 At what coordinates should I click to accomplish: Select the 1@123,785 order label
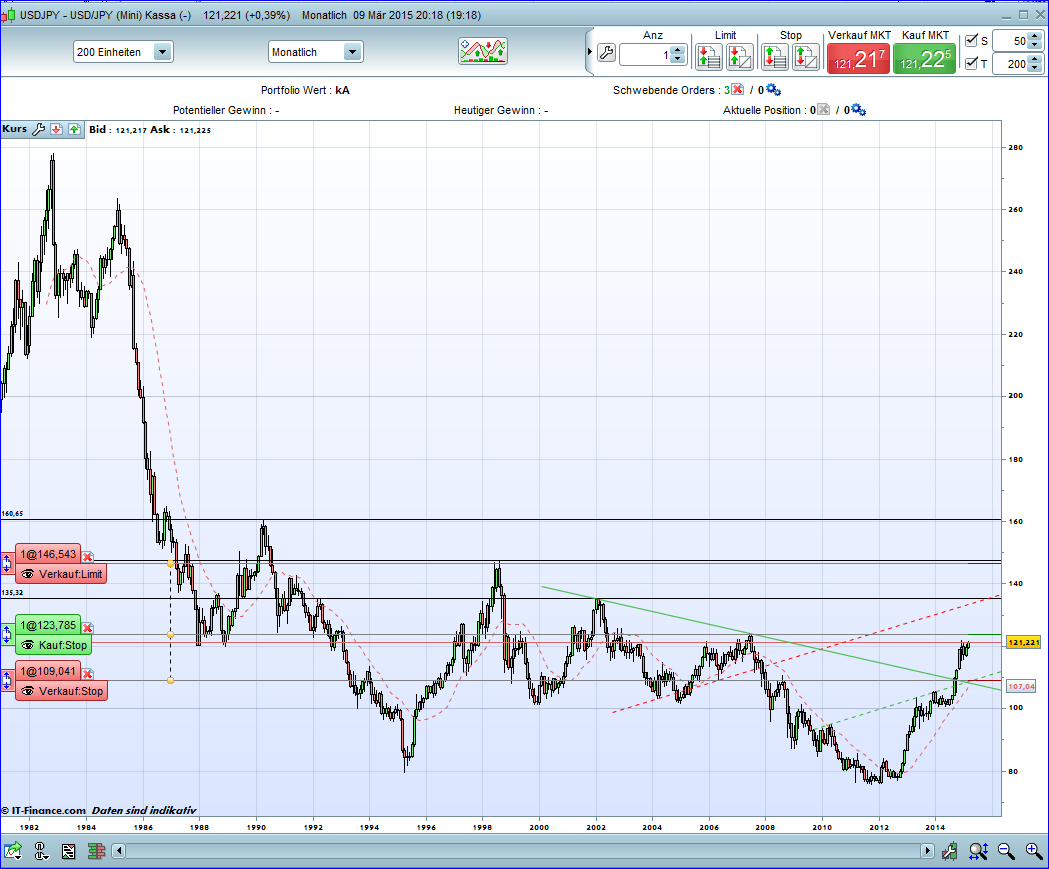(x=48, y=625)
